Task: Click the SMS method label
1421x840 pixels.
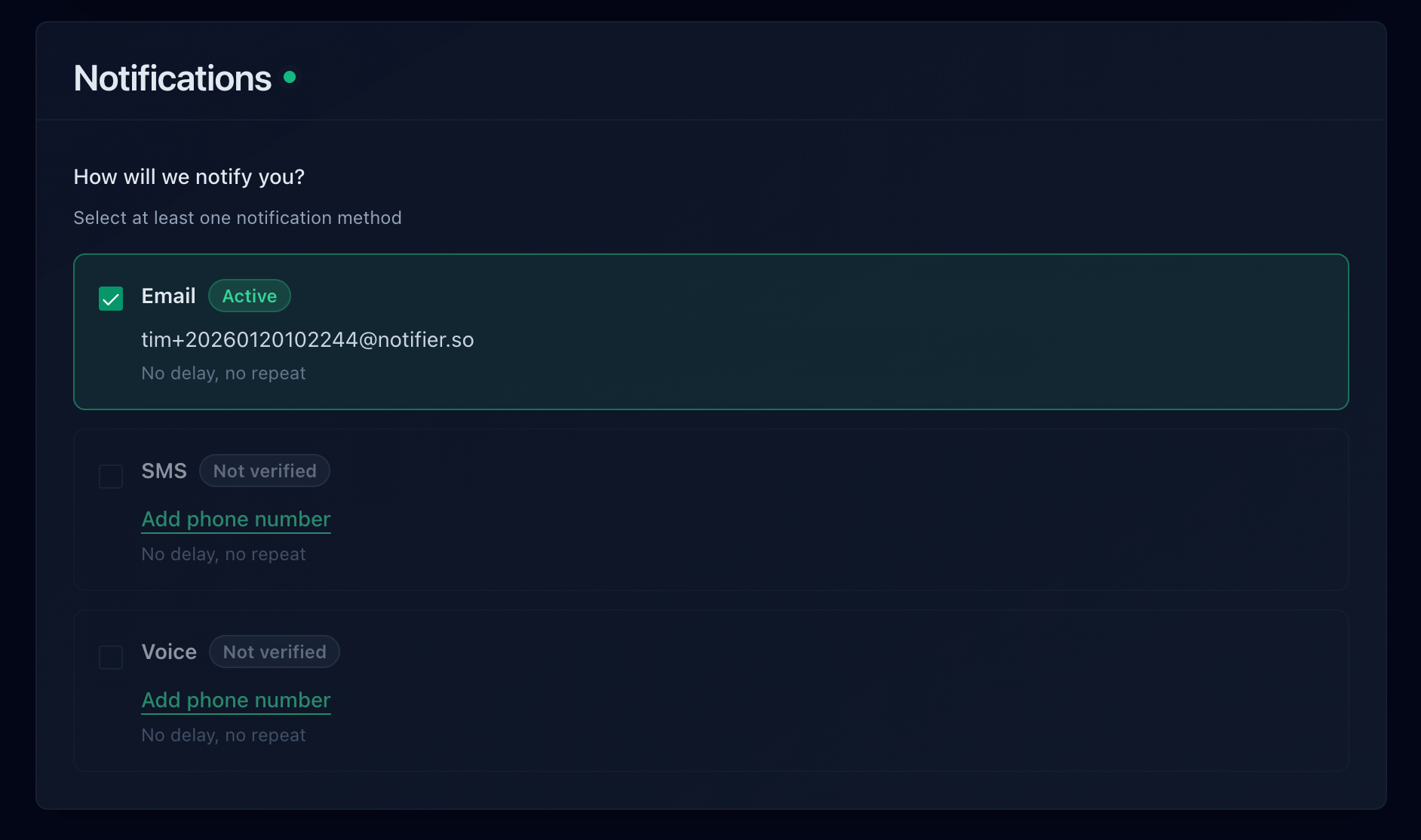Action: (164, 471)
